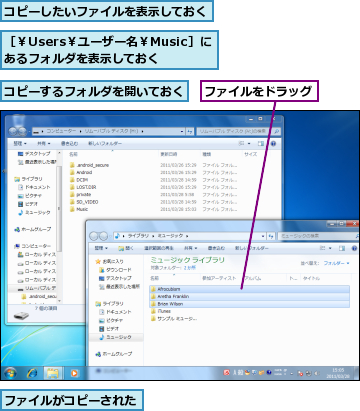Launch Internet Explorer from the taskbar

point(32,373)
